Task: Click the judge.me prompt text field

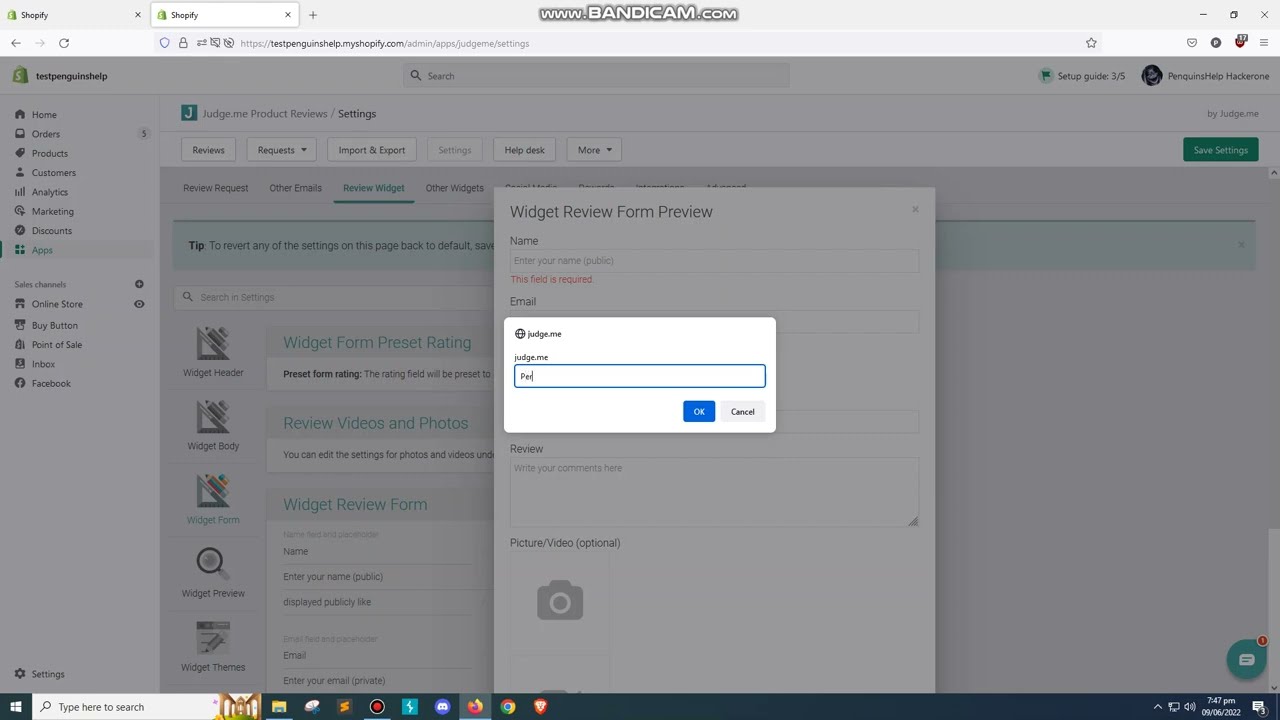Action: (x=640, y=376)
